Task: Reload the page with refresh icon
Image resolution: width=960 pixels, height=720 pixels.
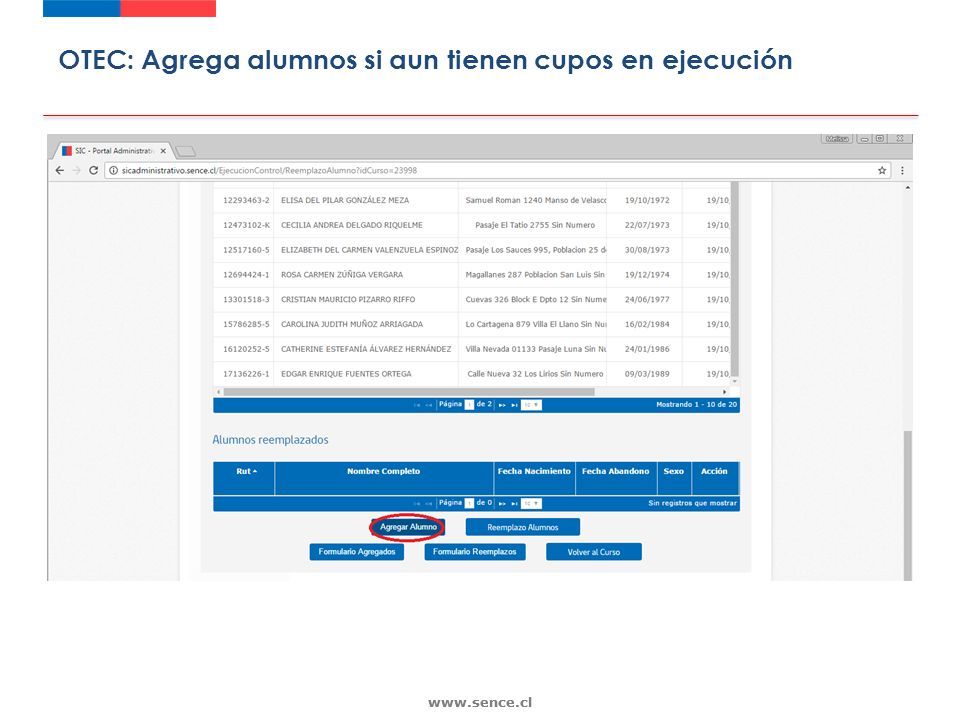Action: tap(93, 170)
